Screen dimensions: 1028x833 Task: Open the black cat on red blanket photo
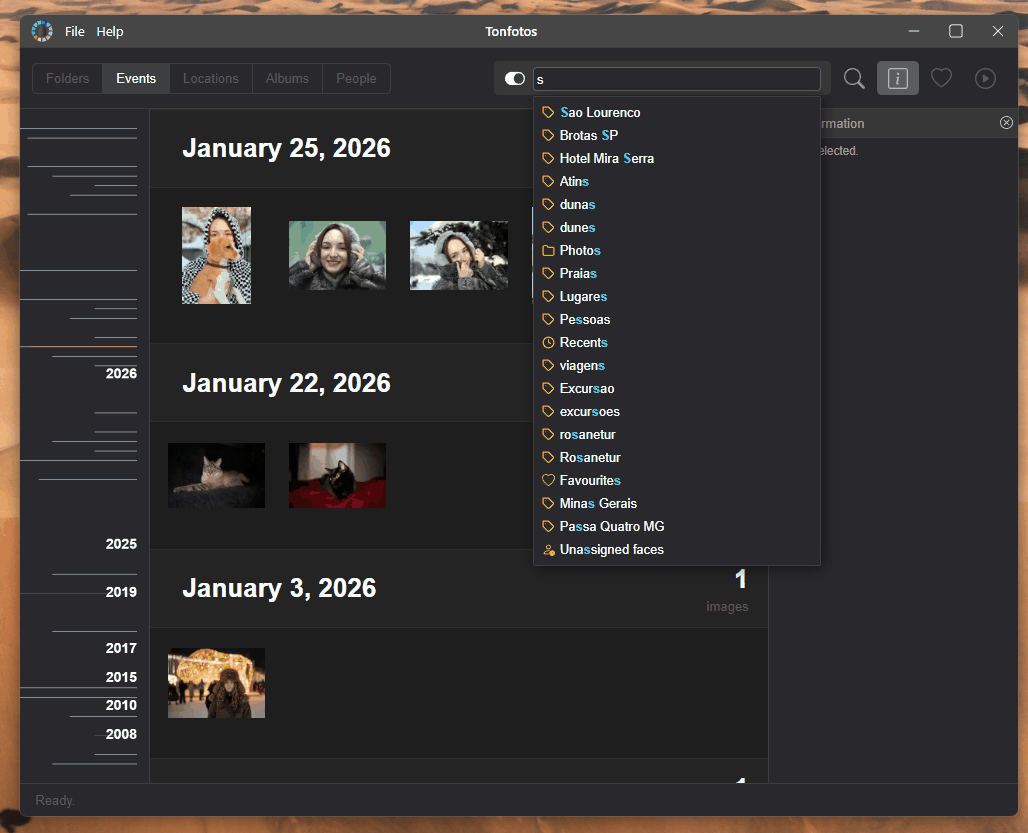[x=338, y=475]
